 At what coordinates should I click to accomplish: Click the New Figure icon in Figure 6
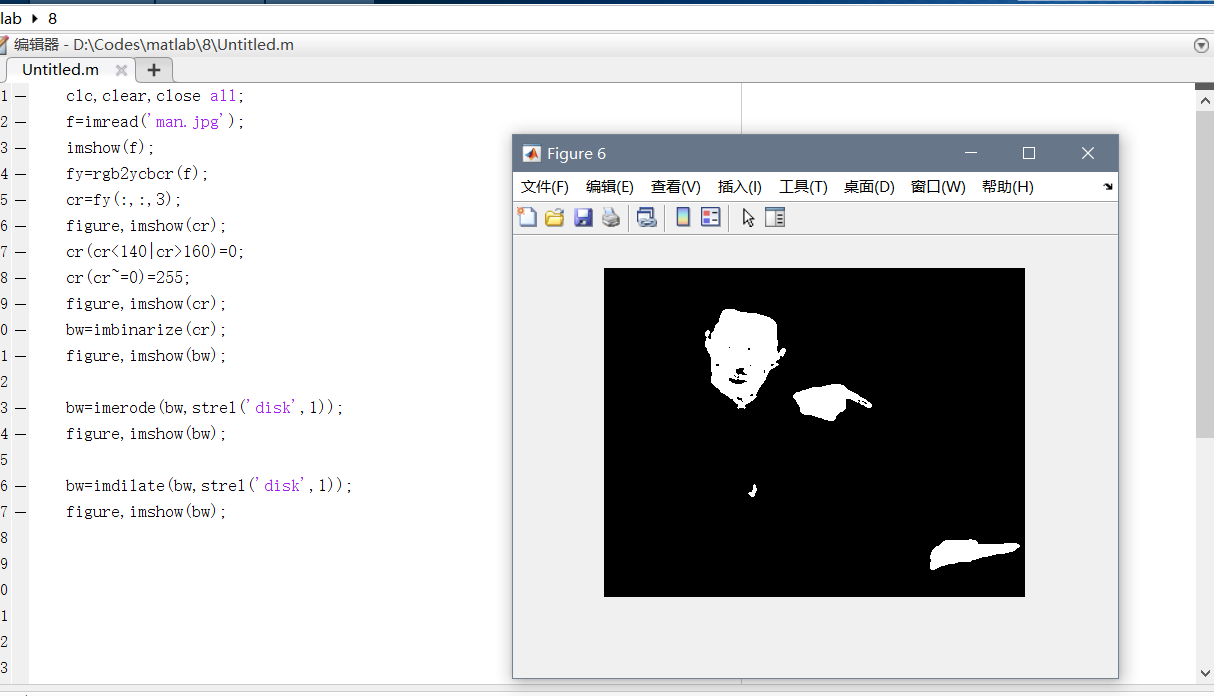click(527, 217)
